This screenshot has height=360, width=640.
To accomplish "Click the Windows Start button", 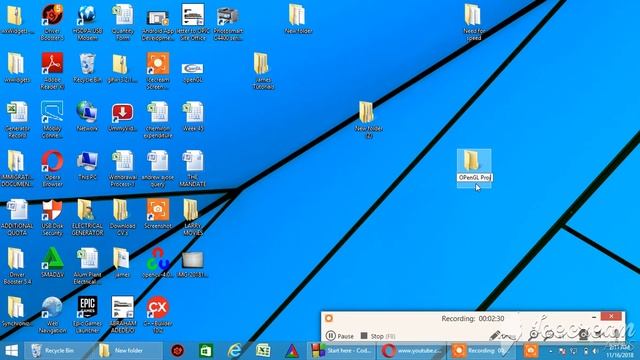I will tap(11, 351).
